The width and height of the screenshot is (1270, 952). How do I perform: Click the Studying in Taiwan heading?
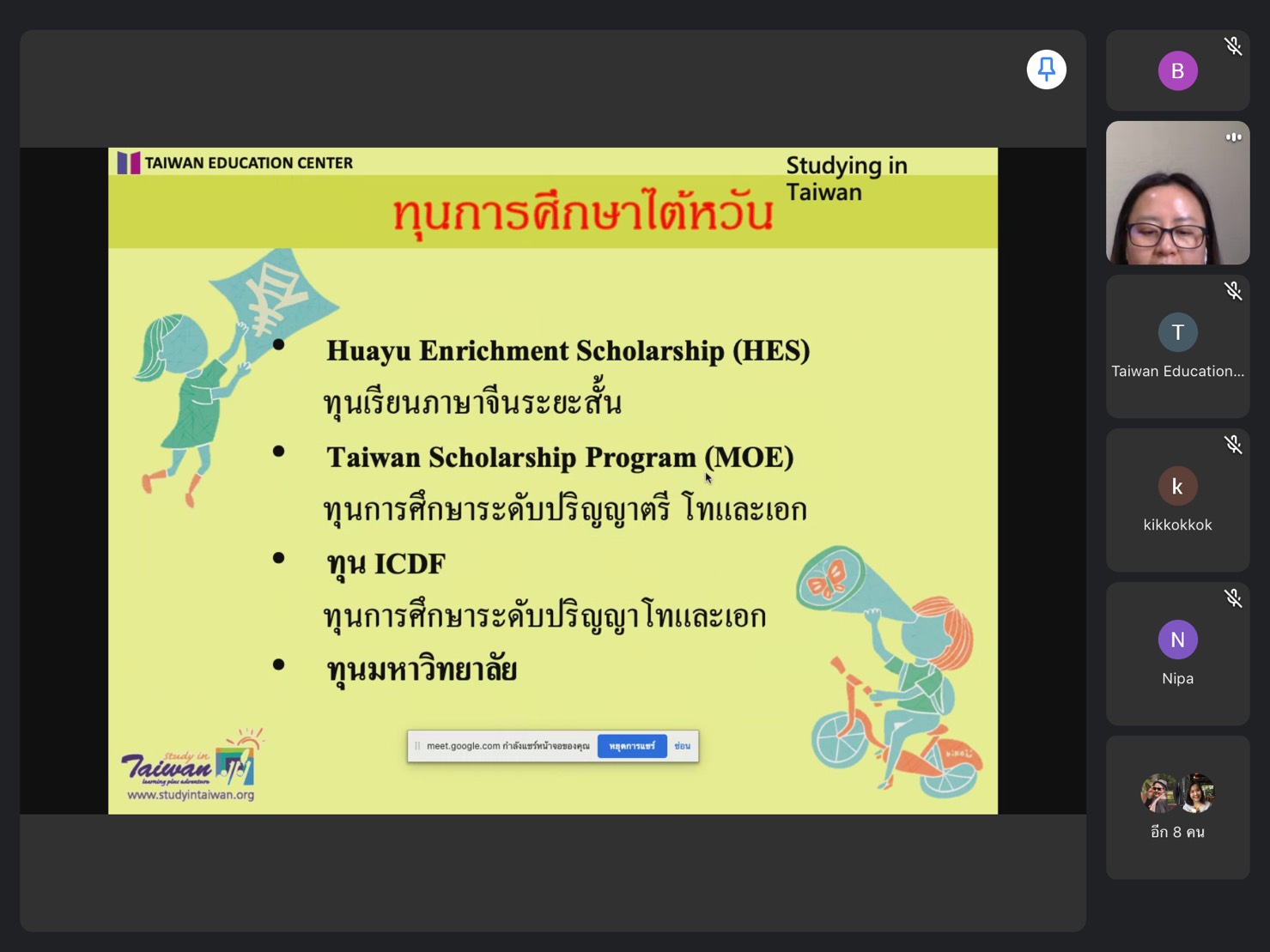point(847,179)
